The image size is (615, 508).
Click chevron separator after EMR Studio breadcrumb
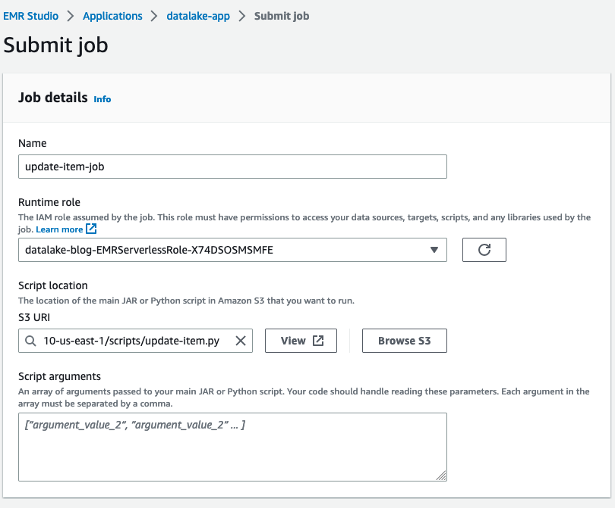click(x=70, y=16)
